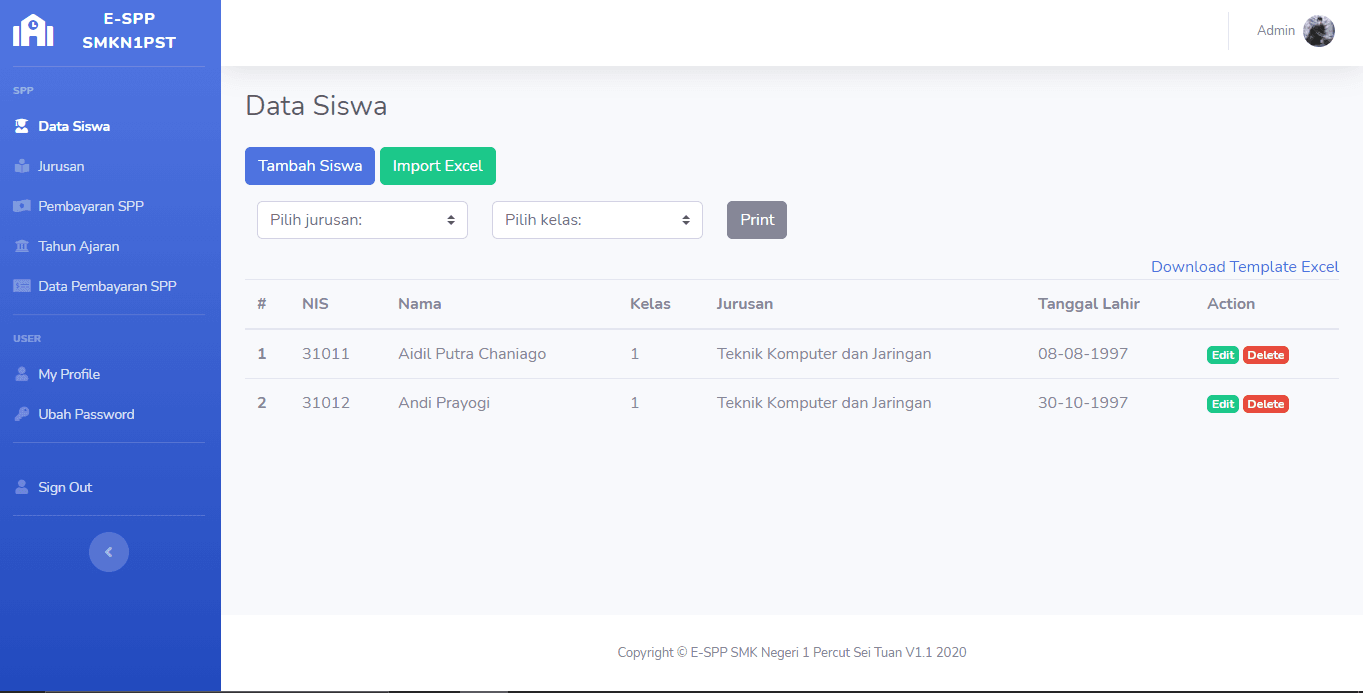
Task: Select the Data Pembayaran SPP list icon
Action: click(x=22, y=285)
